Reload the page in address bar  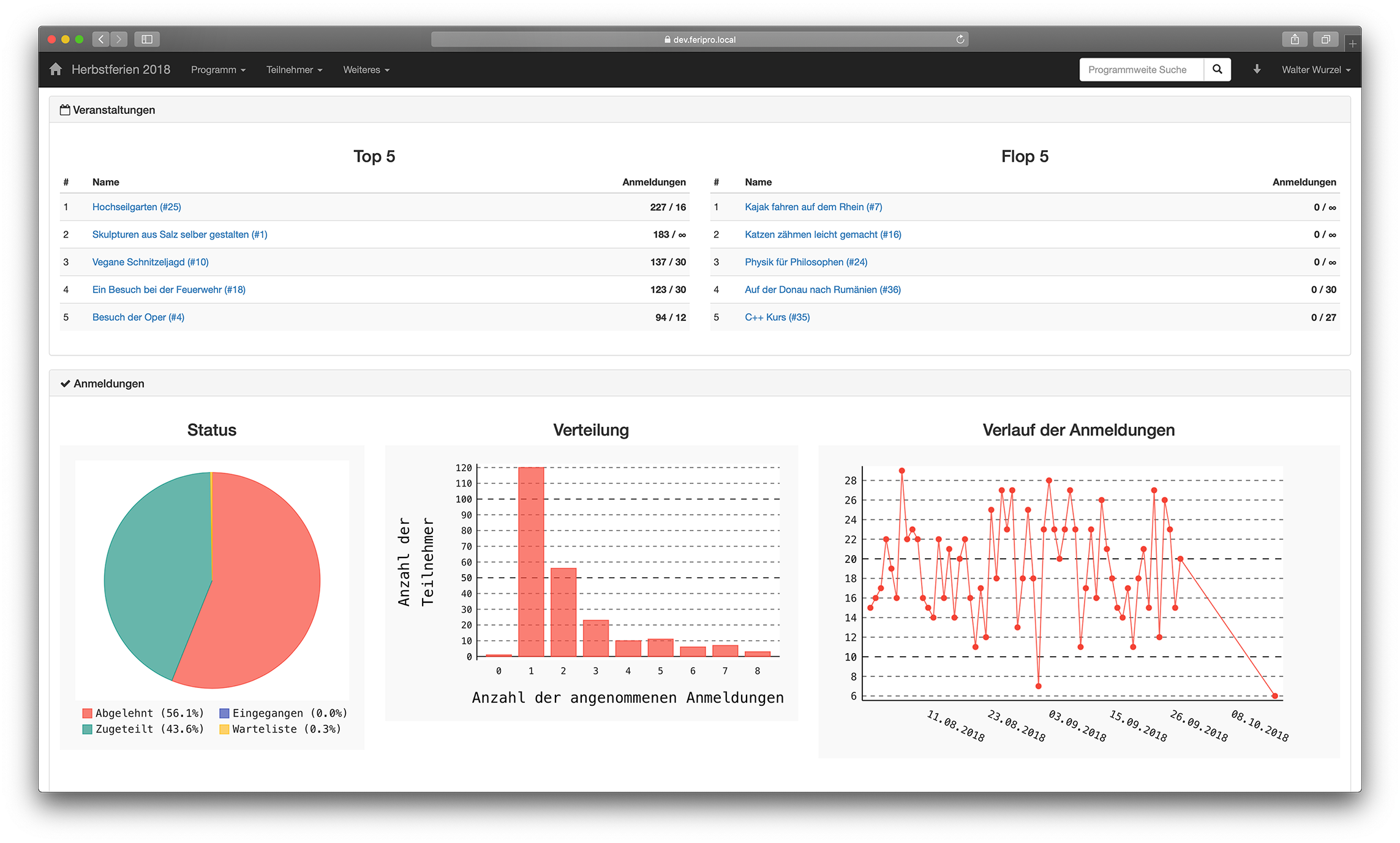pyautogui.click(x=960, y=39)
